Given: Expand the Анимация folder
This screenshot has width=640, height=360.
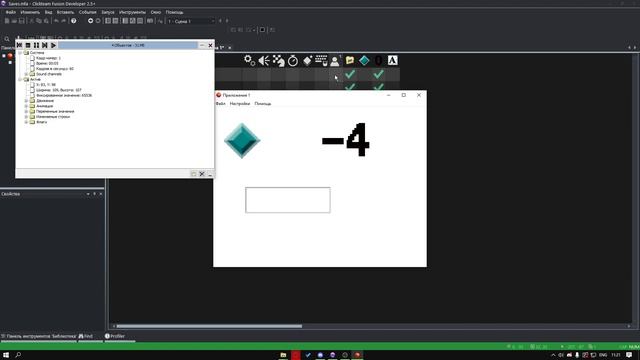Looking at the screenshot, I should point(26,106).
